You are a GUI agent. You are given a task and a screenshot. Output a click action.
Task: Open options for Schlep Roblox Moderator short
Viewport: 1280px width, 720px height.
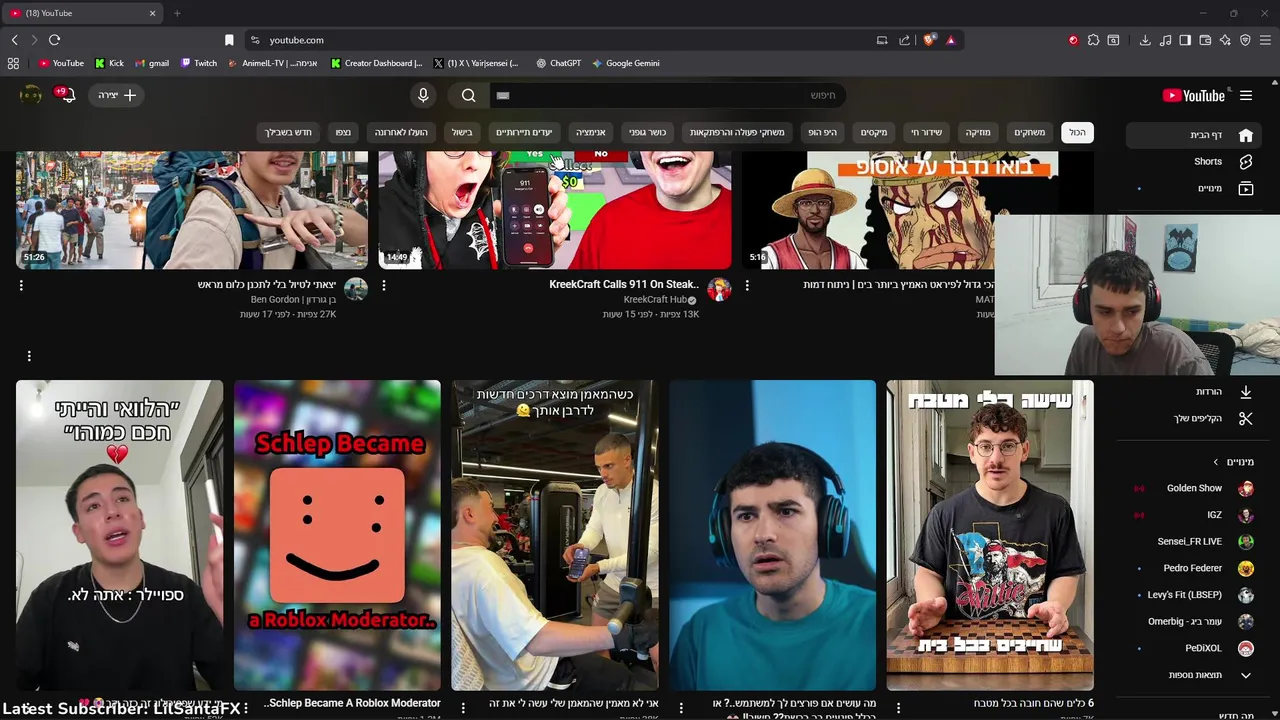[x=245, y=707]
